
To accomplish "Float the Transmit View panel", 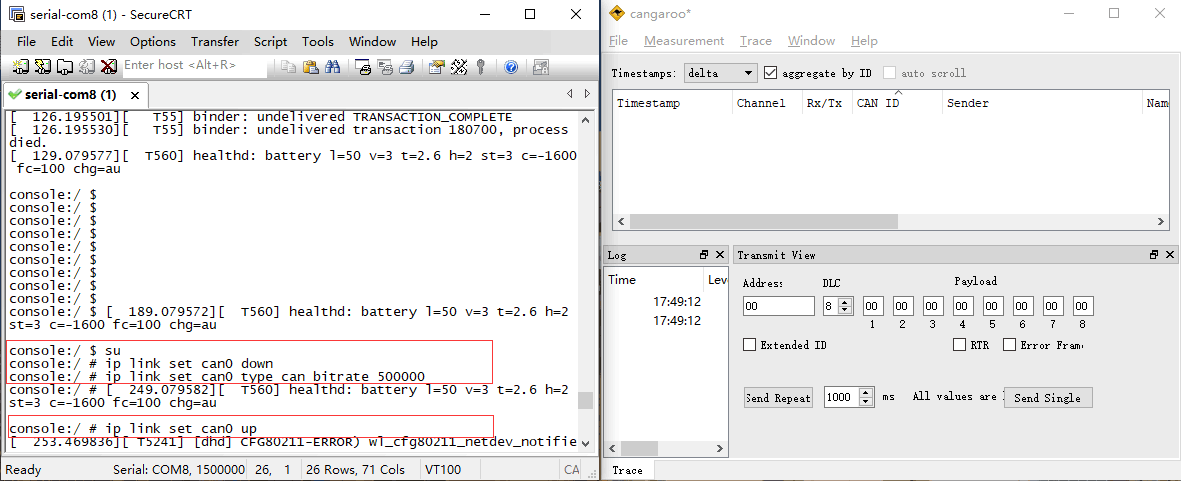I will pyautogui.click(x=1154, y=255).
